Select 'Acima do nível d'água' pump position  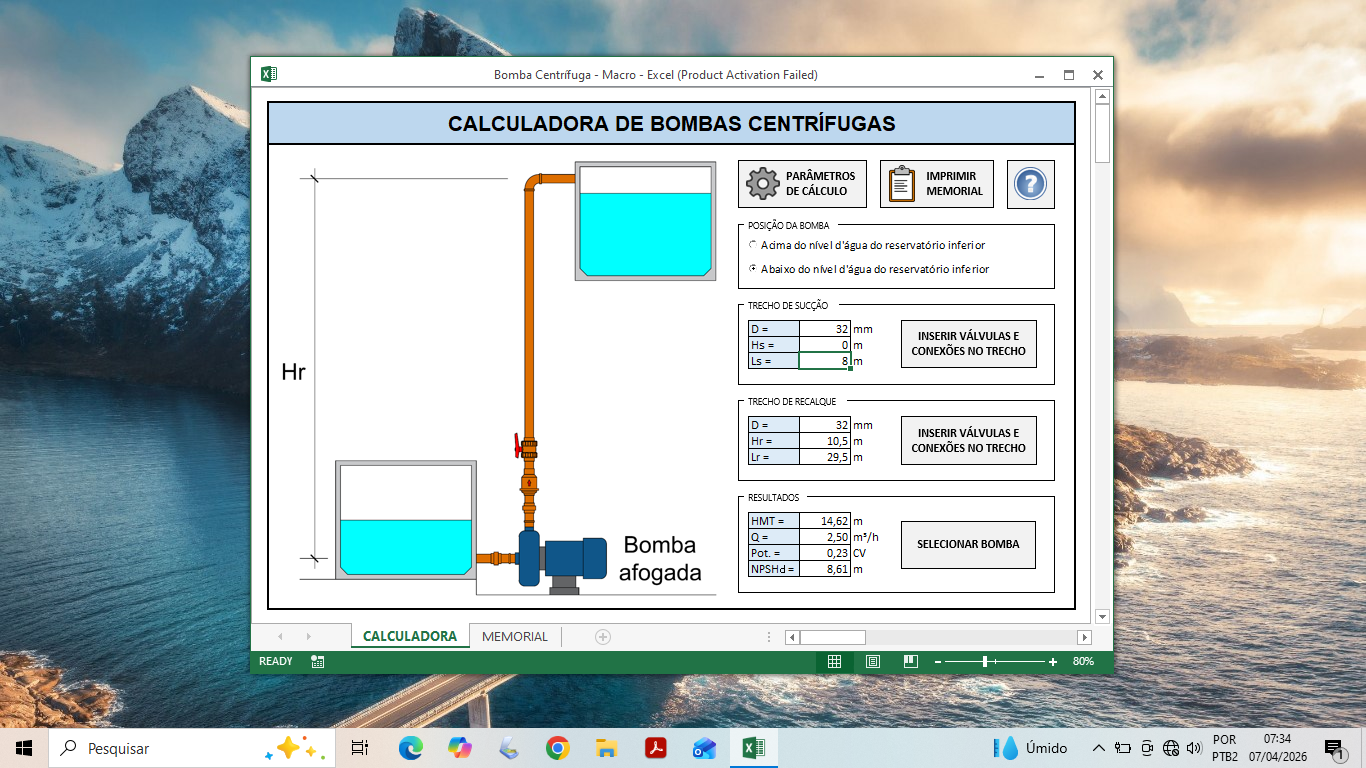coord(867,245)
